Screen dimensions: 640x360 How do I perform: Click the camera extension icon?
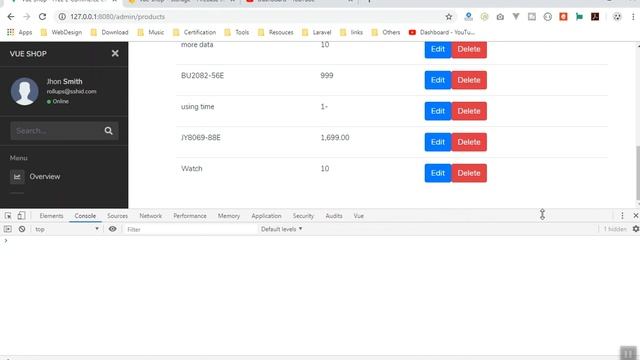pyautogui.click(x=500, y=17)
